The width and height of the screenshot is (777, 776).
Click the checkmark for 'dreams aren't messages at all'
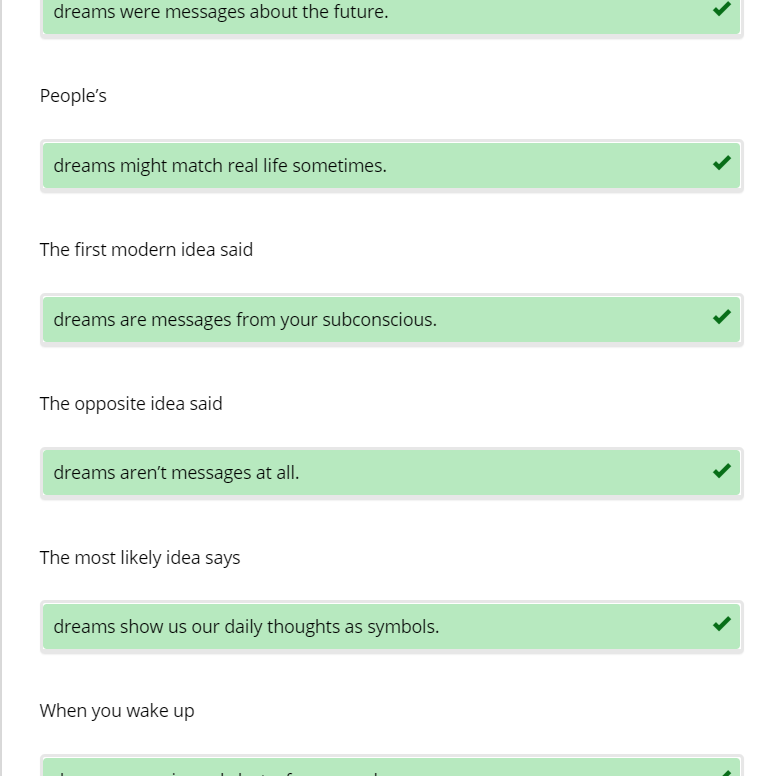[x=721, y=471]
